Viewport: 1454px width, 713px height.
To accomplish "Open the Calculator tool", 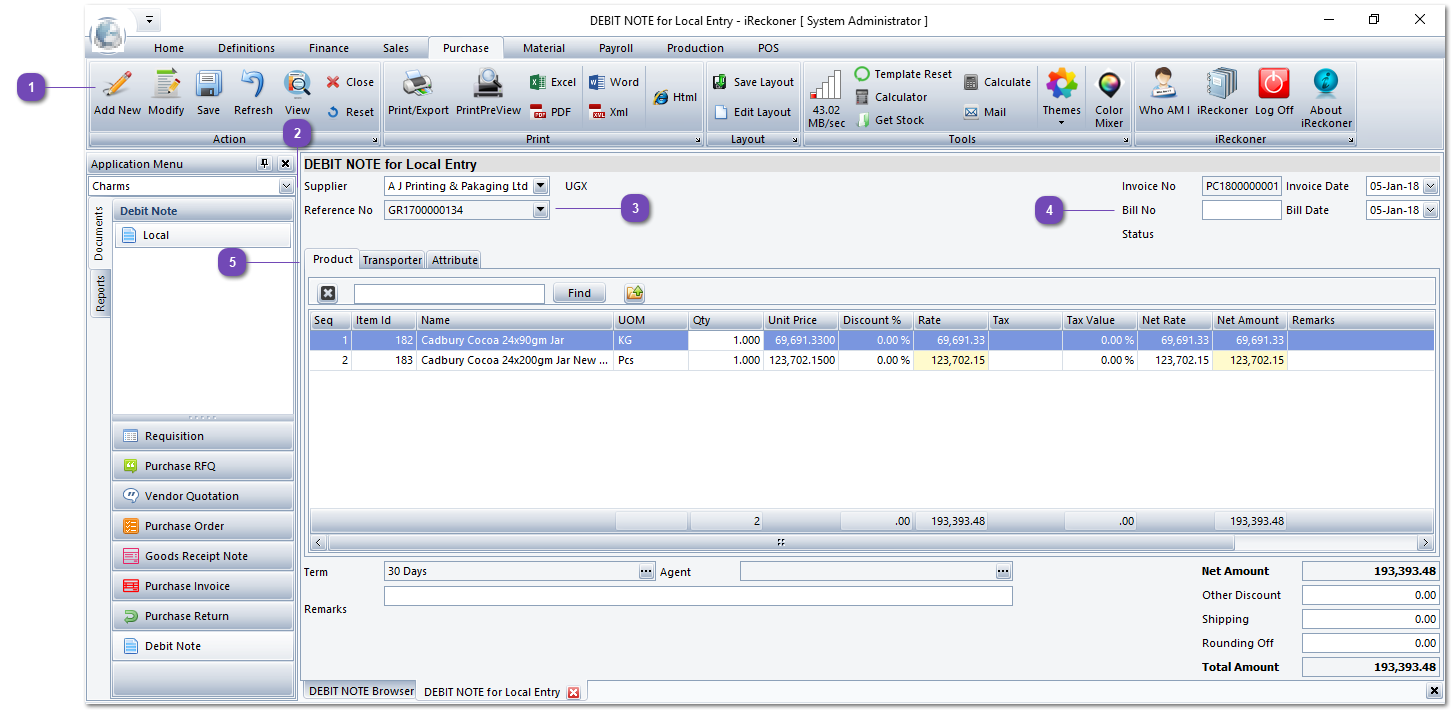I will coord(891,97).
